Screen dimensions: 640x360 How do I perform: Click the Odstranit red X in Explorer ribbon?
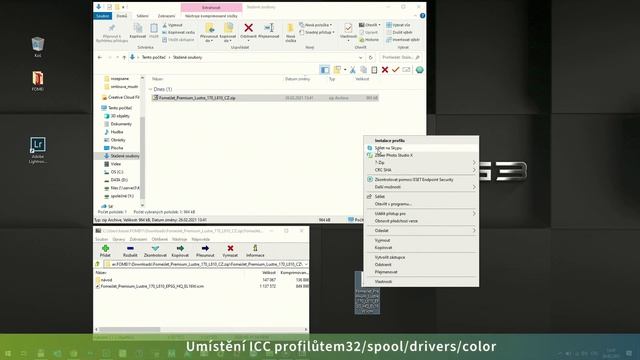tap(248, 28)
